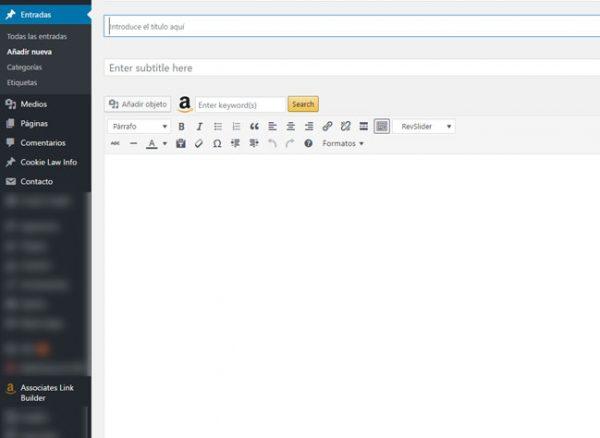Image resolution: width=600 pixels, height=438 pixels.
Task: Open Cookie Law Info menu
Action: click(45, 162)
